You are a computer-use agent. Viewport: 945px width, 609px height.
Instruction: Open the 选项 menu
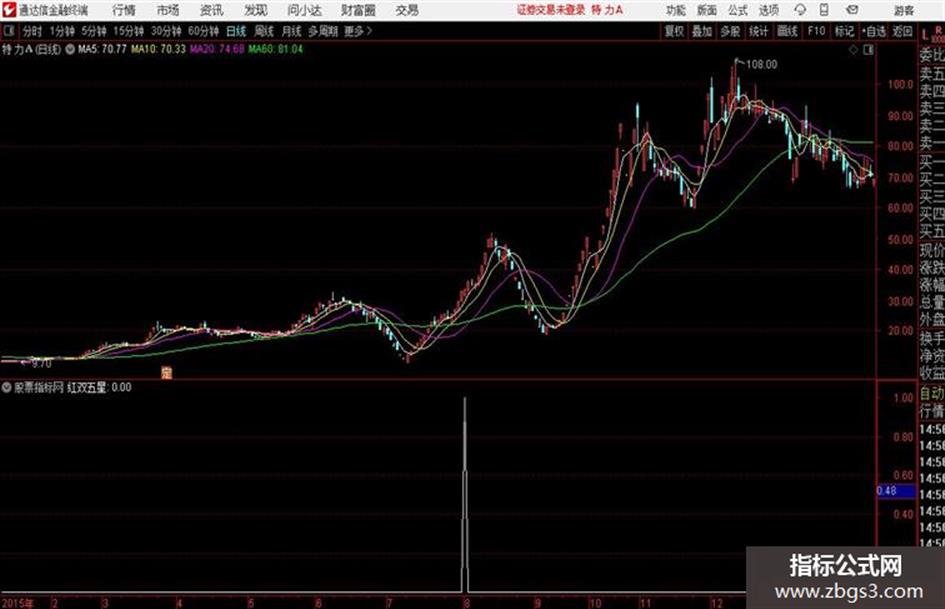click(x=769, y=10)
